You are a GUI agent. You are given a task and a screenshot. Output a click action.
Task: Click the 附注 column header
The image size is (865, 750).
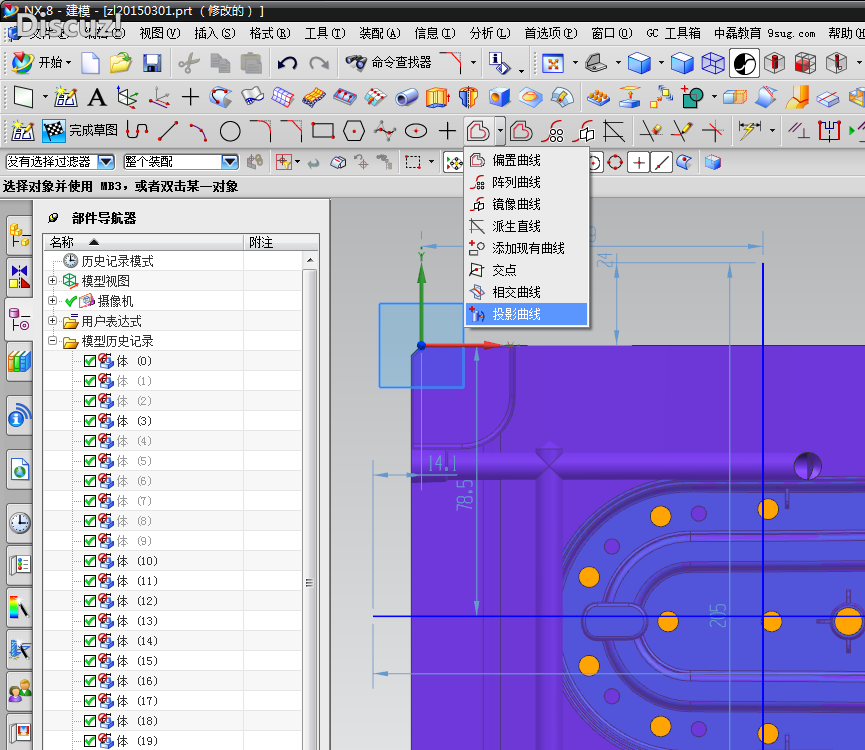tap(281, 242)
